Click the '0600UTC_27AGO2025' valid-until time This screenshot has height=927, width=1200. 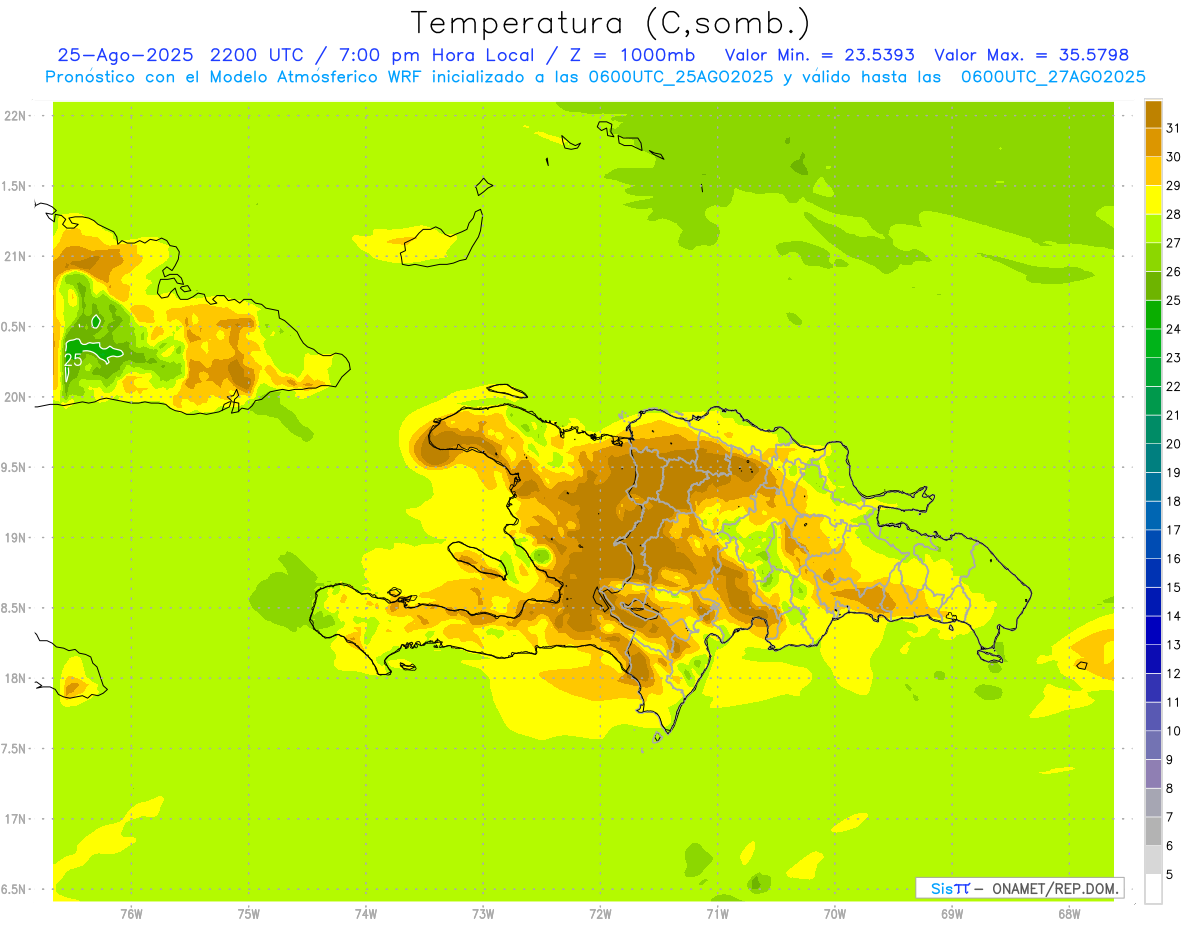[x=1053, y=77]
